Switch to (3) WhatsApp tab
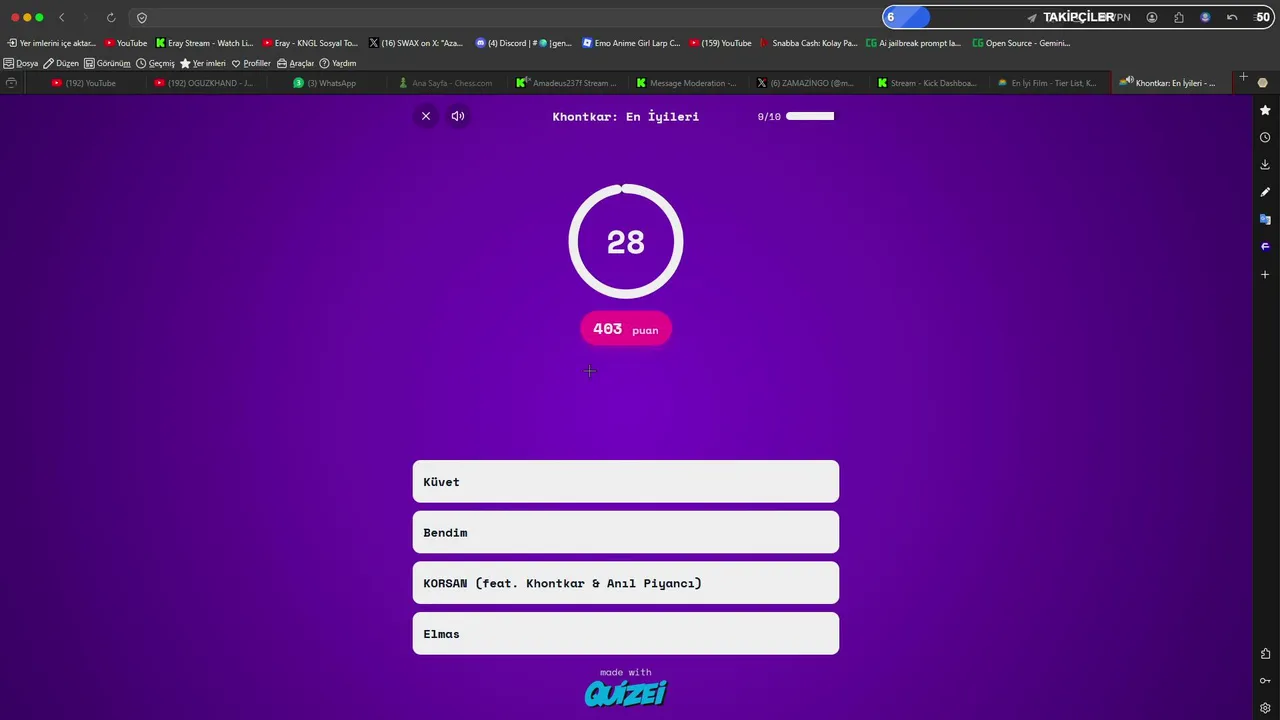1280x720 pixels. [325, 83]
